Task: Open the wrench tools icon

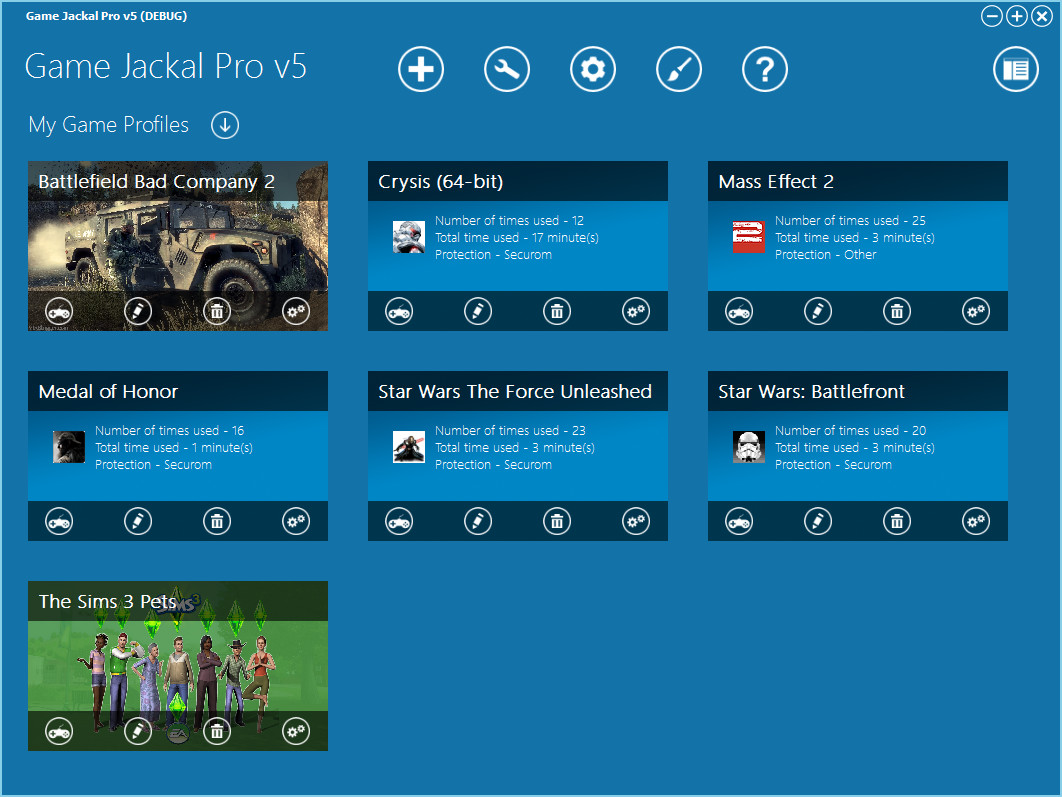Action: 507,69
